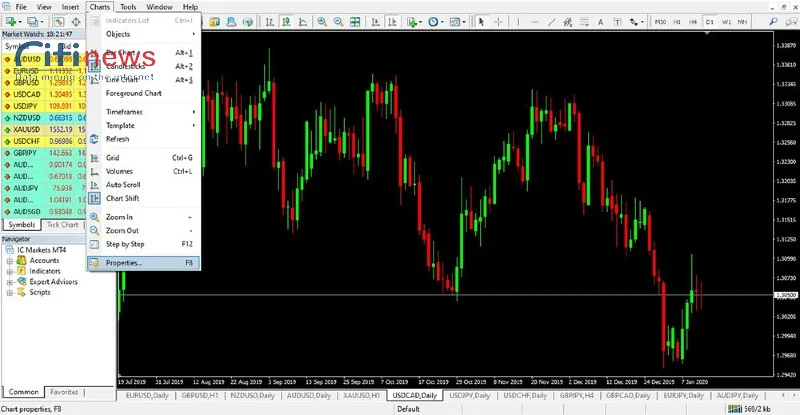This screenshot has width=800, height=415.
Task: Open the search magnifier at top right
Action: [773, 21]
